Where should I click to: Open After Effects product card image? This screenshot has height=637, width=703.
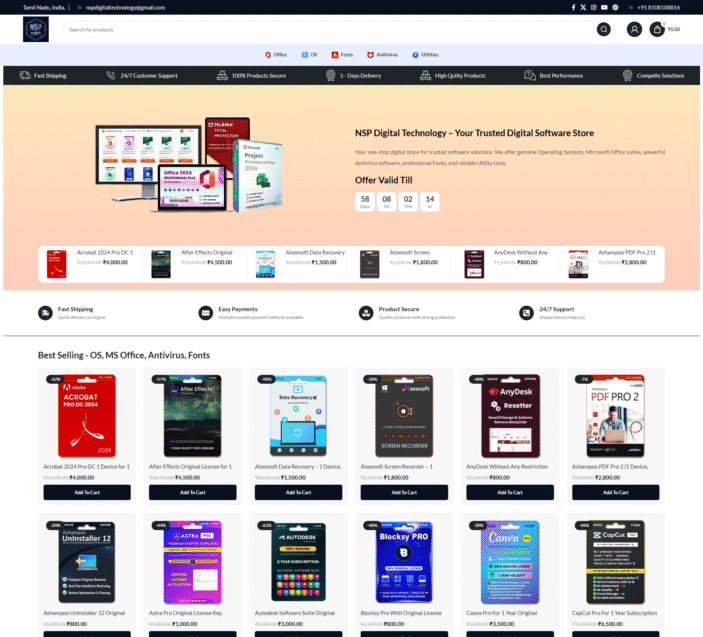[193, 416]
